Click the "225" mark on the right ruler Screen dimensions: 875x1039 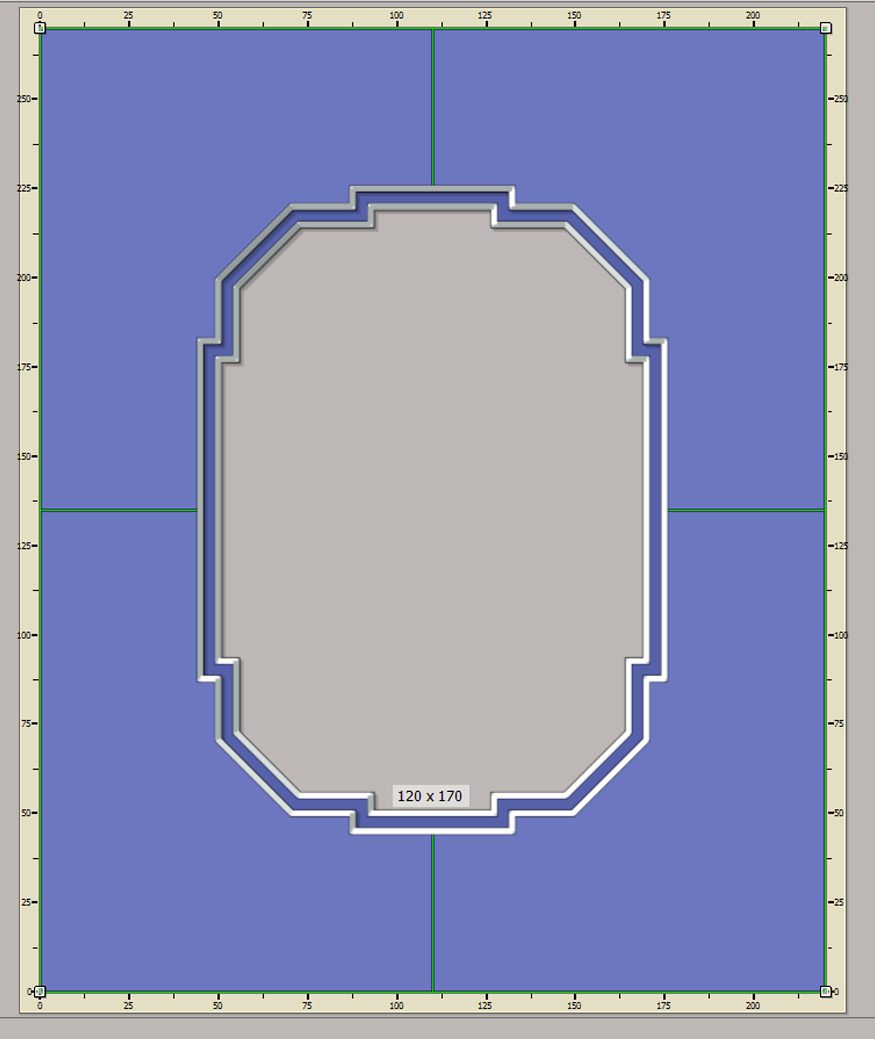click(x=841, y=188)
